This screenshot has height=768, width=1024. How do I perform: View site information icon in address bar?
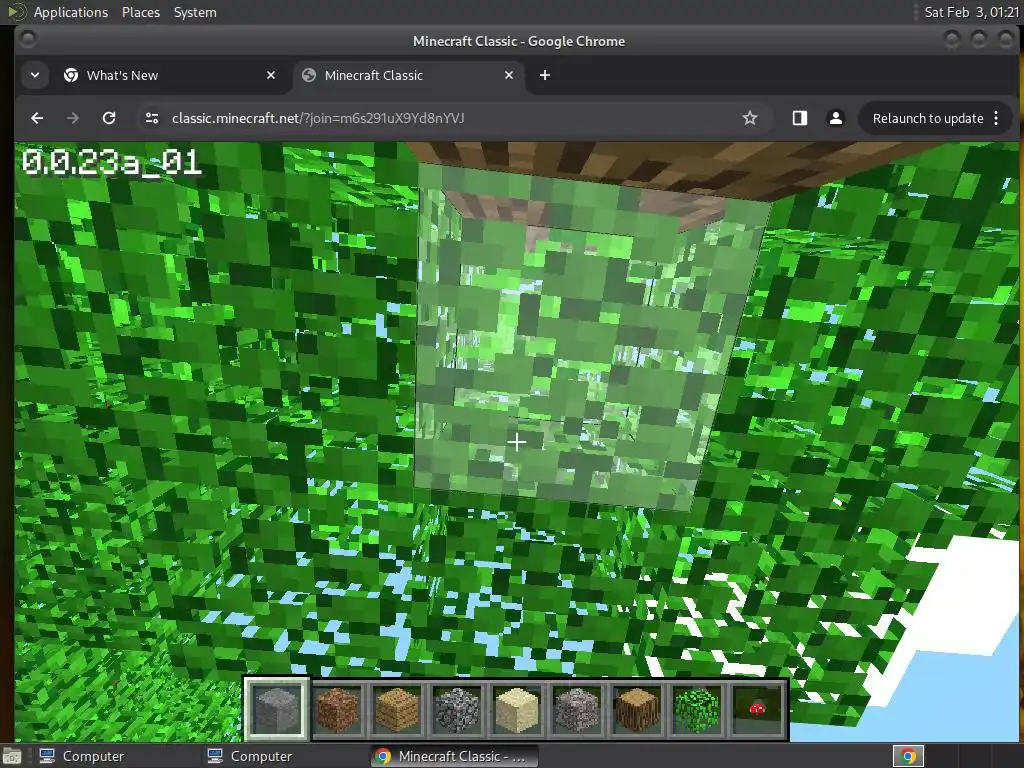click(x=152, y=118)
